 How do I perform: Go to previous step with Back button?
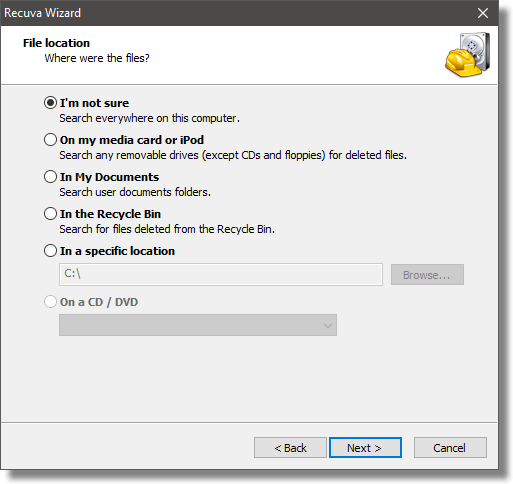point(290,448)
